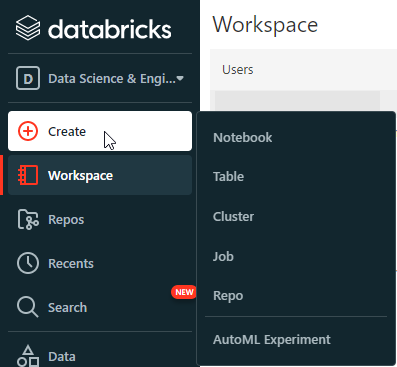The height and width of the screenshot is (367, 397).
Task: Click the Create button label
Action: coord(67,131)
